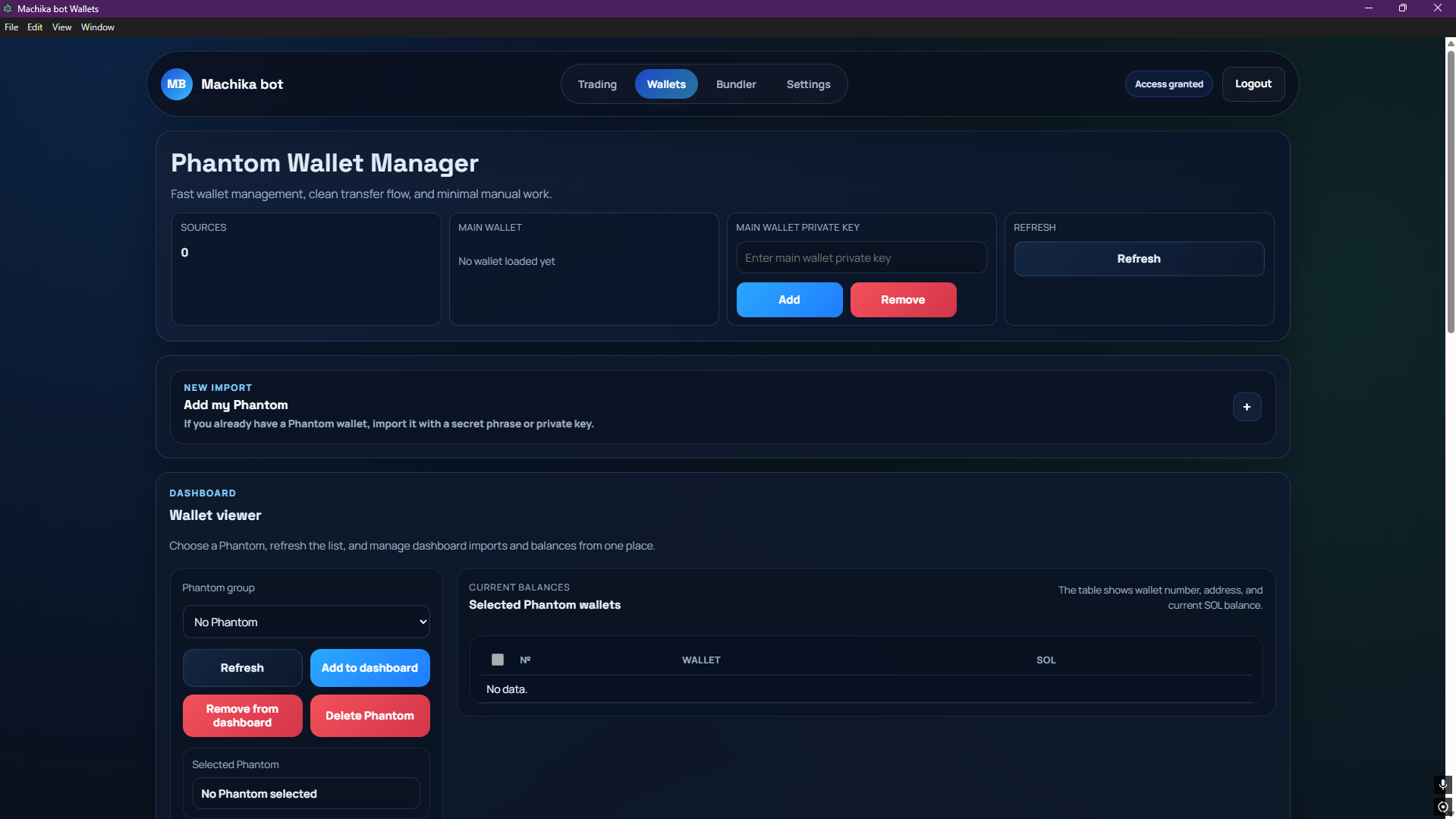Click the WALLET column header
Screen dimensions: 1456x819
point(700,660)
